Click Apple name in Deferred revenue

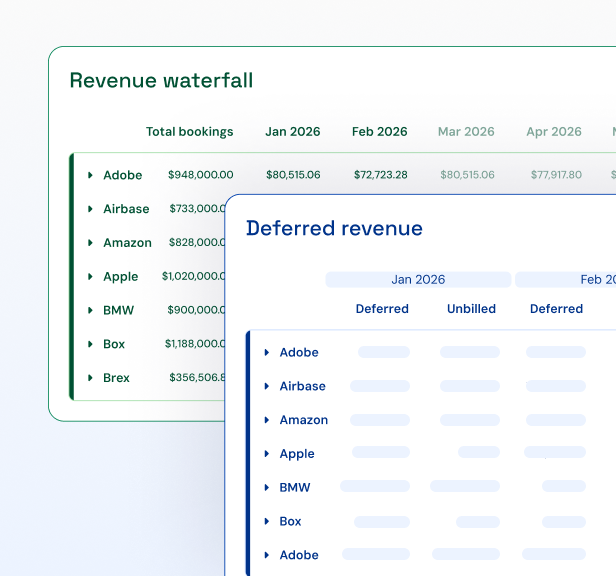[297, 454]
